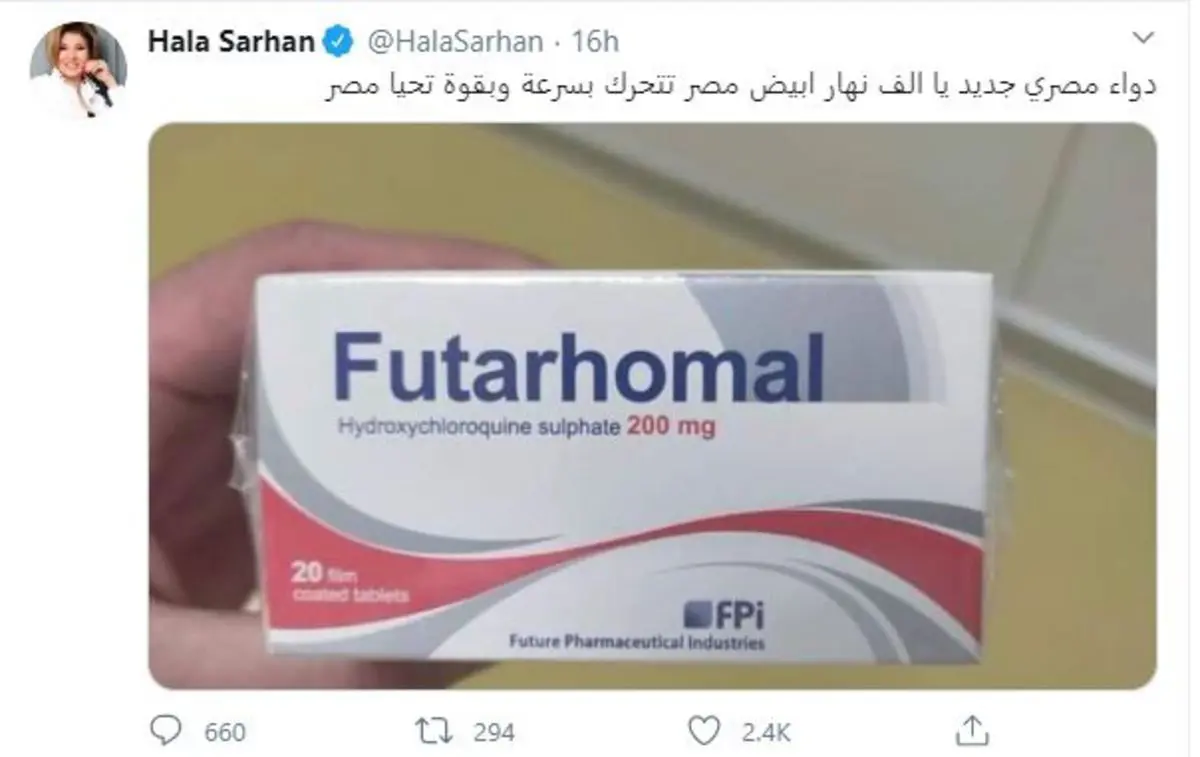Viewport: 1200px width, 757px height.
Task: Click the red 200 mg dosage text
Action: [670, 428]
